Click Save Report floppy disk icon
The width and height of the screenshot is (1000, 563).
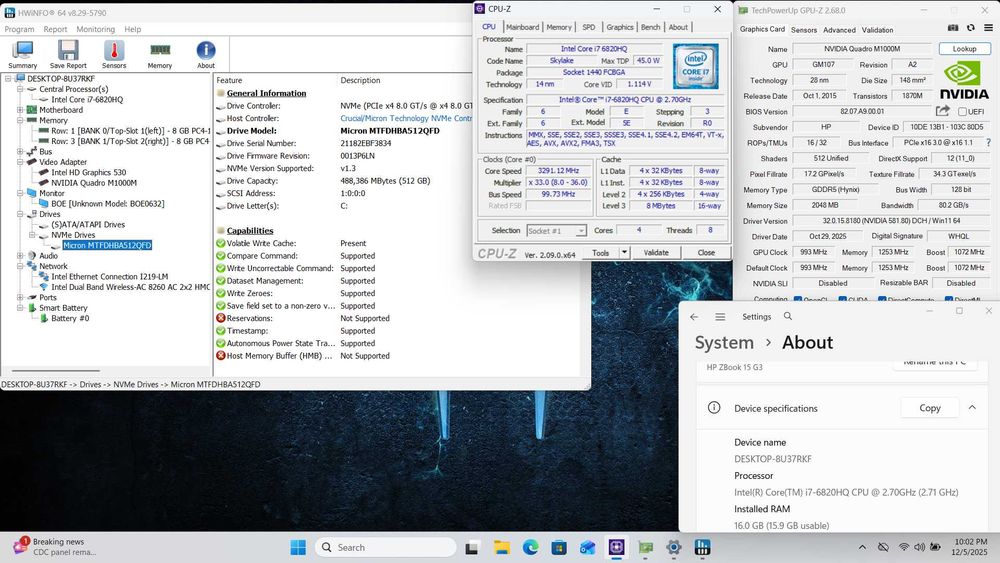point(68,54)
